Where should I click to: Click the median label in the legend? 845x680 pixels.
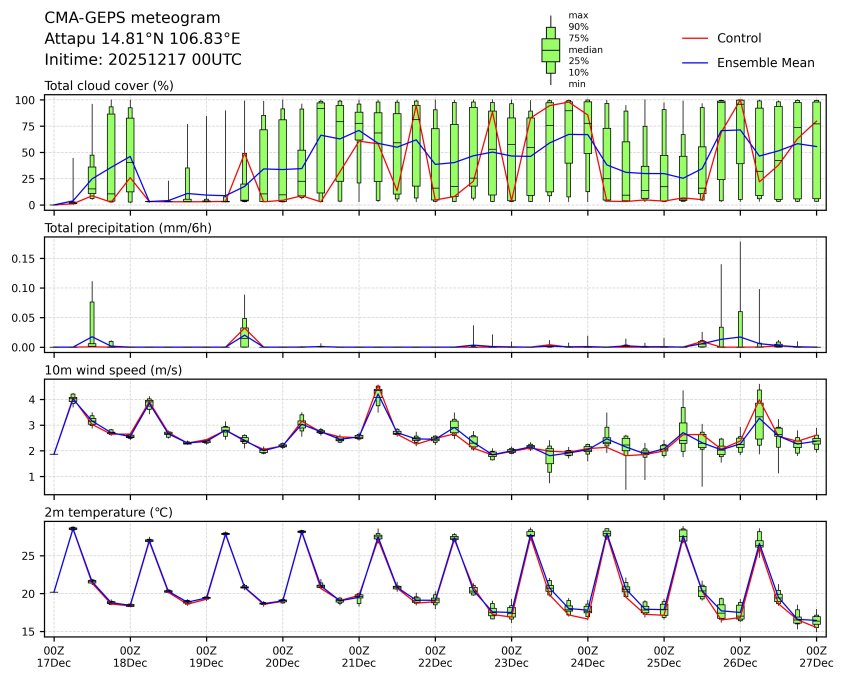[585, 49]
